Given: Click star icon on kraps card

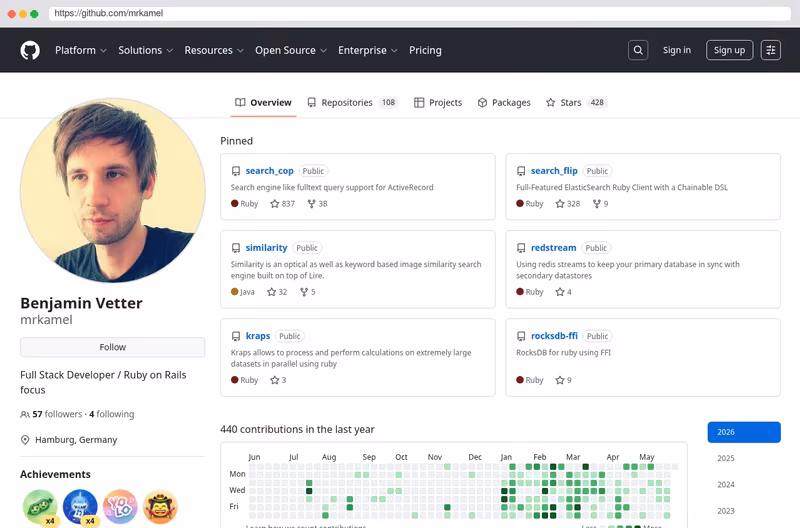Looking at the screenshot, I should (274, 380).
